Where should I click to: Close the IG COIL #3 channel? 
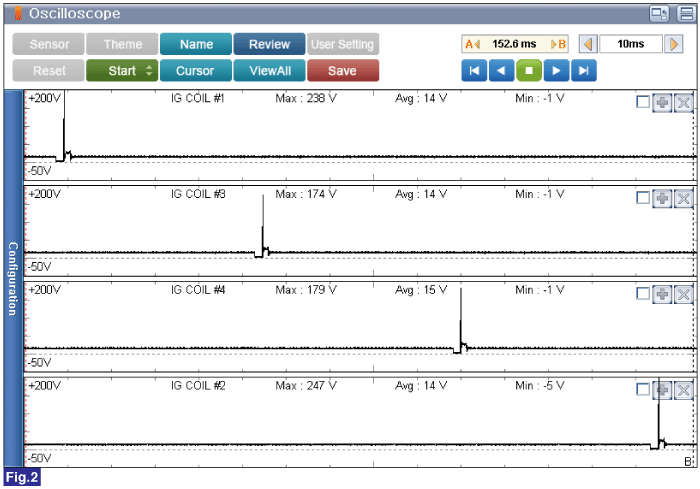[x=683, y=198]
